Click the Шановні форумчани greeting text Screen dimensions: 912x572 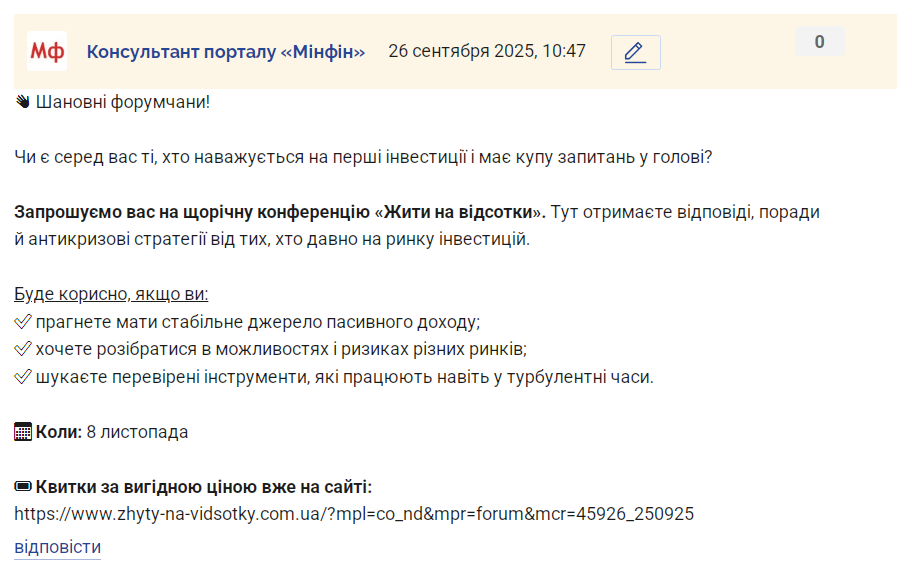coord(123,102)
